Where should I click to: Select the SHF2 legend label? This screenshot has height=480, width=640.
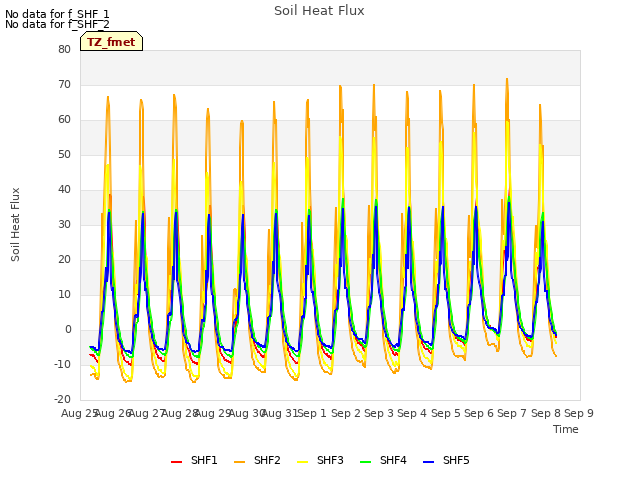pos(267,460)
